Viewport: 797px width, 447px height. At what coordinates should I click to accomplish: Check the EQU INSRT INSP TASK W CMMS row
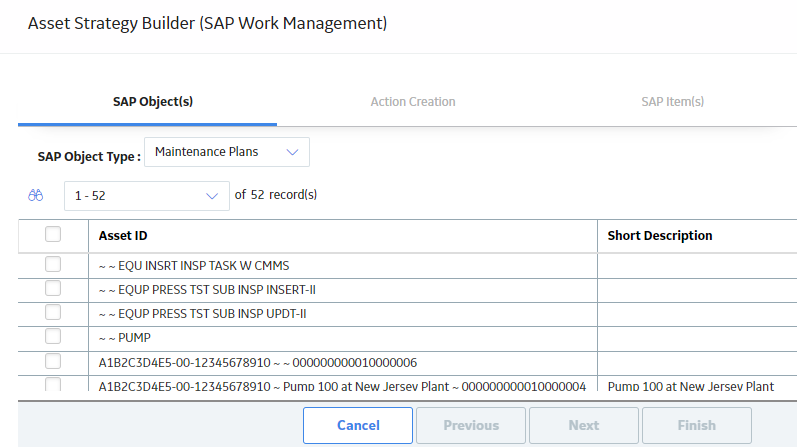tap(53, 264)
